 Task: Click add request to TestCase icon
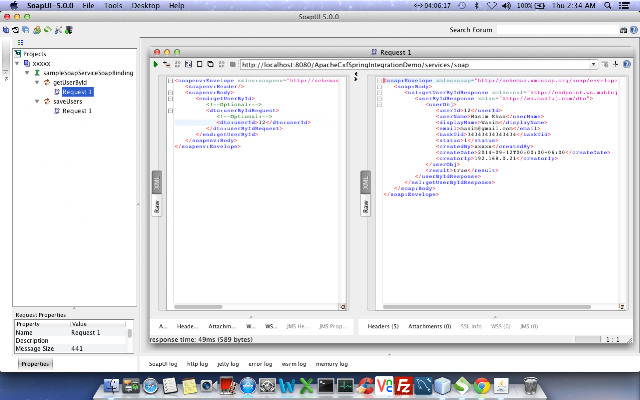click(x=167, y=64)
